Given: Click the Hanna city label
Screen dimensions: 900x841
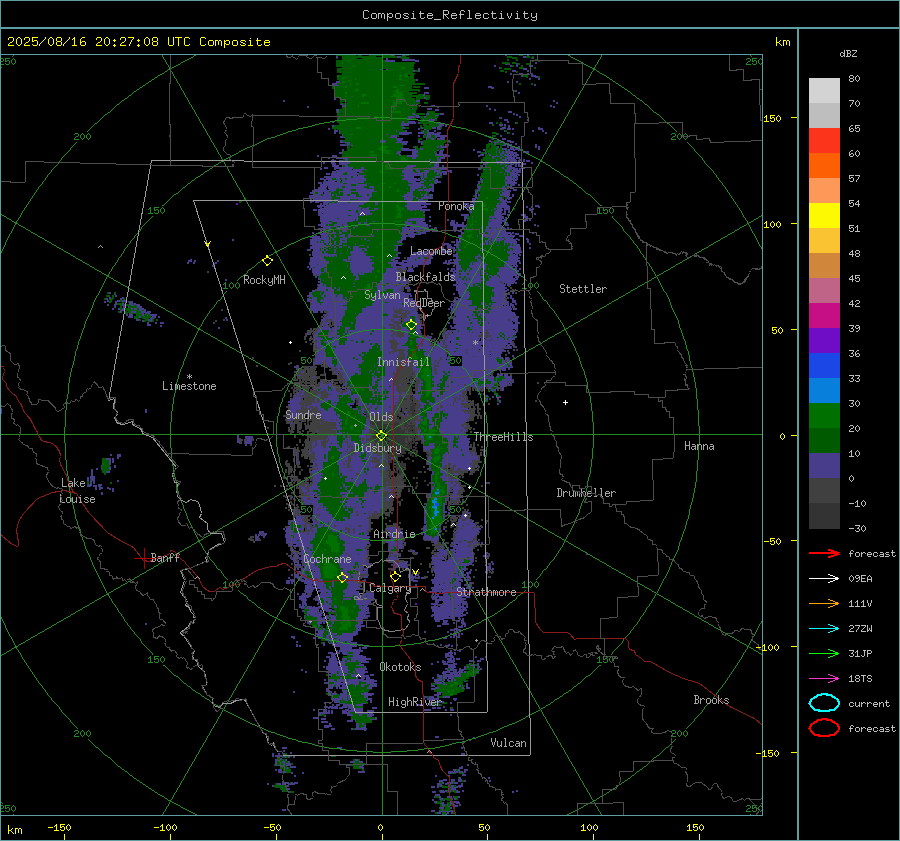Looking at the screenshot, I should [699, 446].
